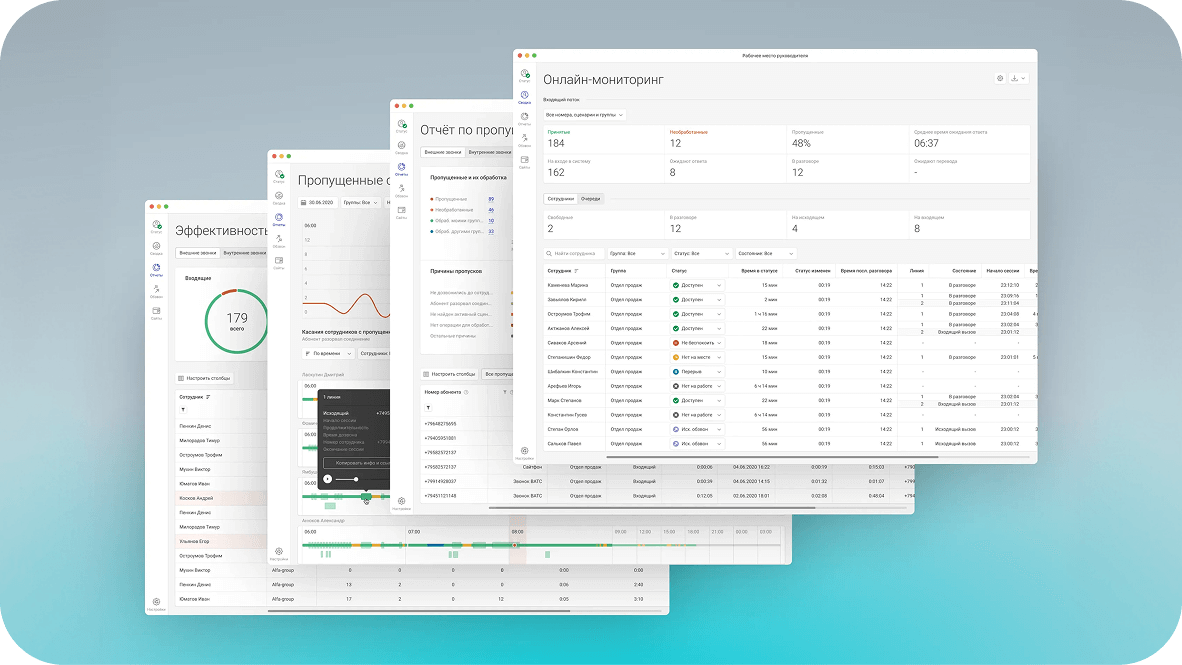Select Внутренние звонки tab in Эффективность window

tap(244, 253)
